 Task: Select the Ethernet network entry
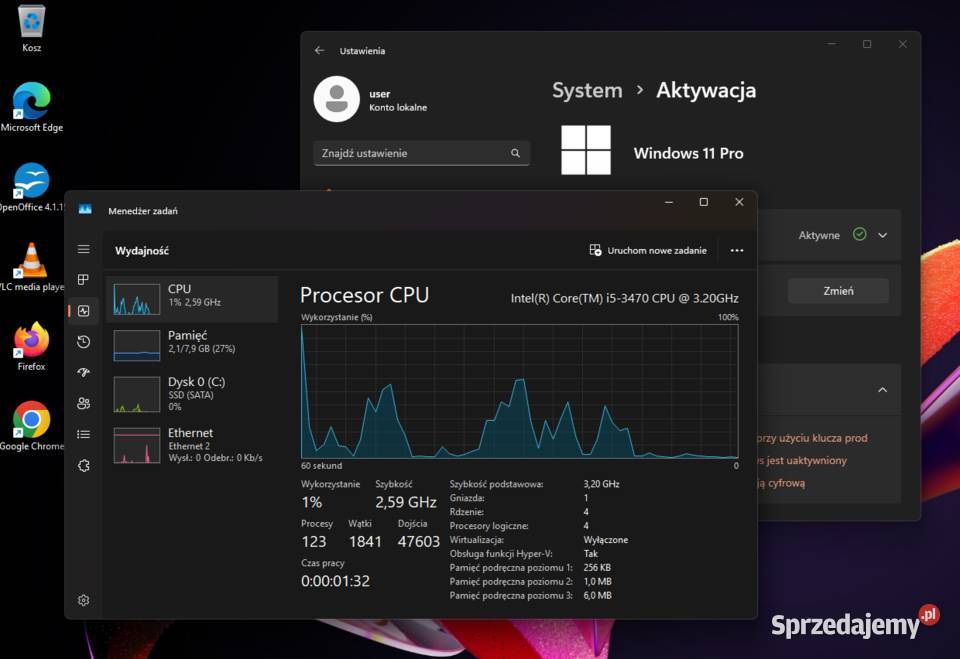click(x=192, y=445)
